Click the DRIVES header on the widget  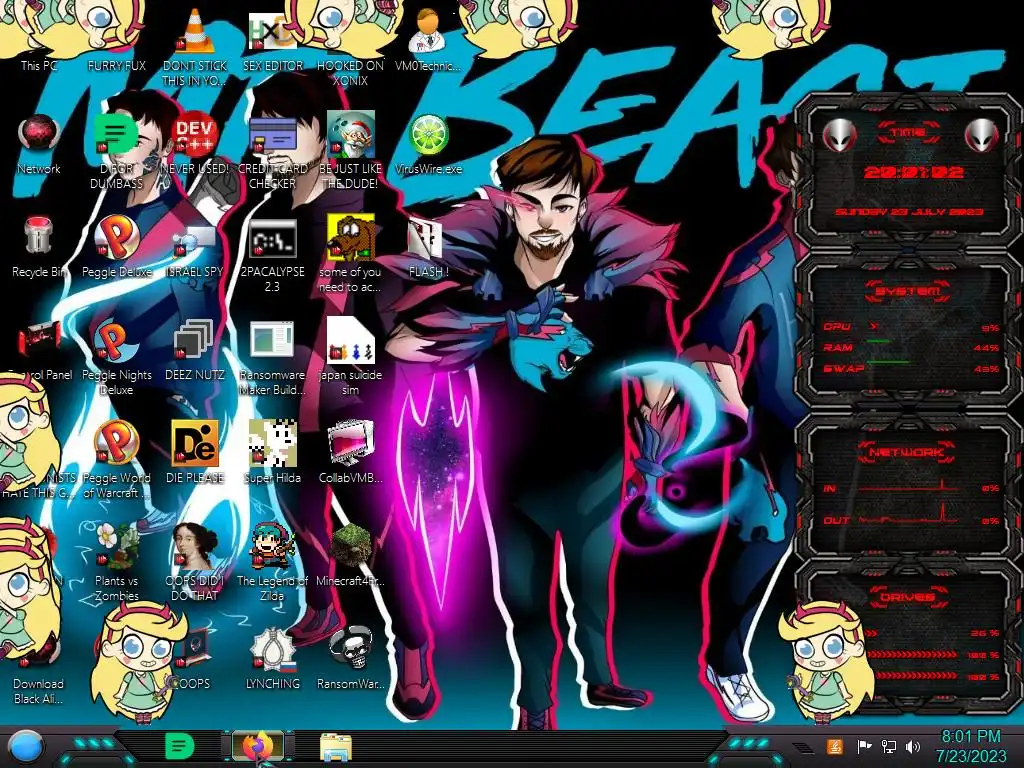point(908,596)
